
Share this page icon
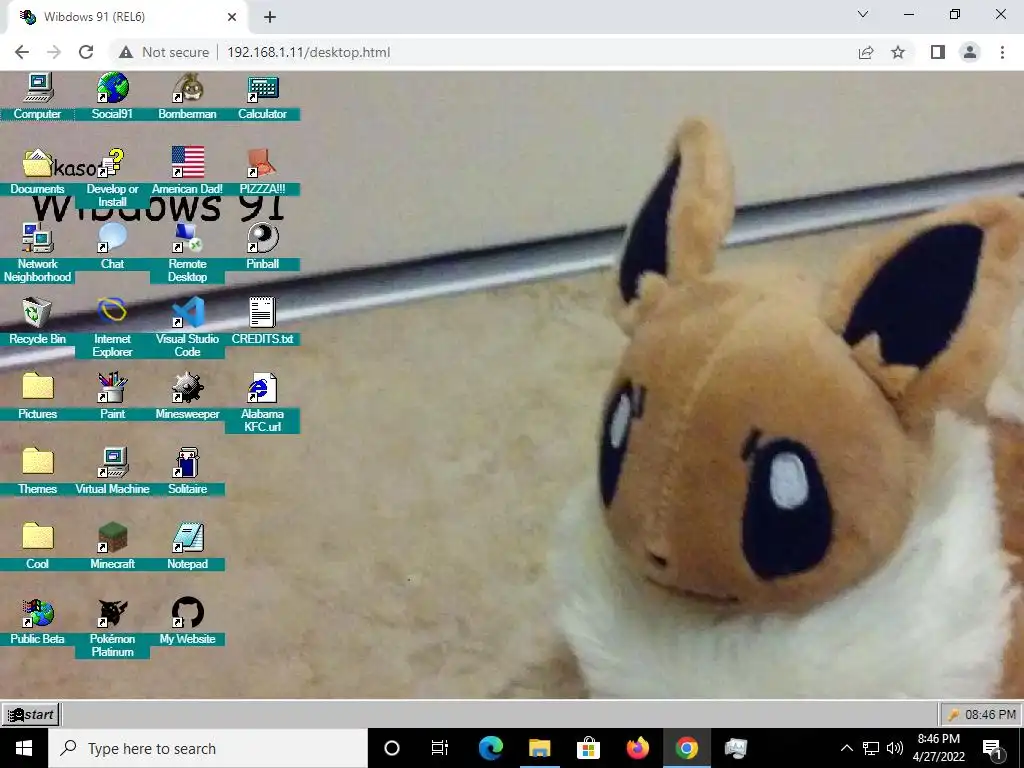coord(866,52)
